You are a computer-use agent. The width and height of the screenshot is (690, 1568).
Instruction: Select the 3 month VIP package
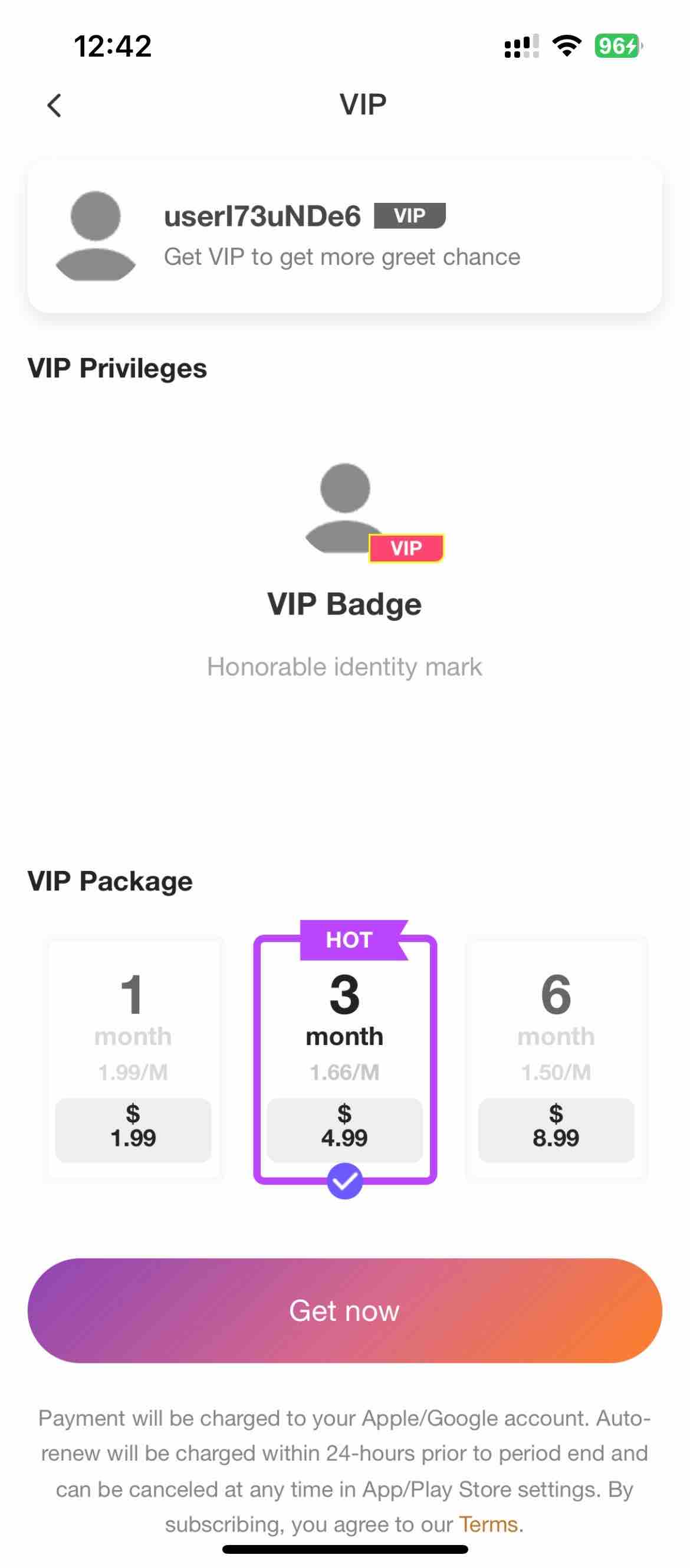344,1059
